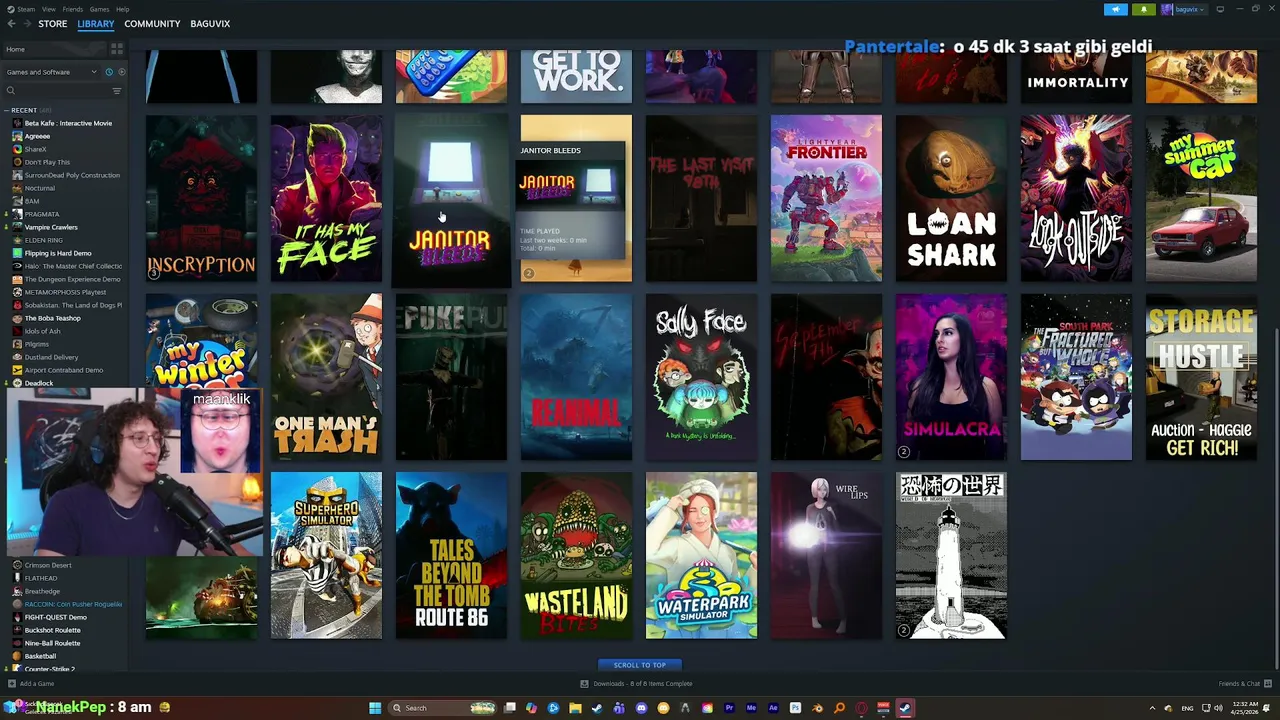Screen dimensions: 1280x720
Task: Open the Loan Shark game cover
Action: 951,198
